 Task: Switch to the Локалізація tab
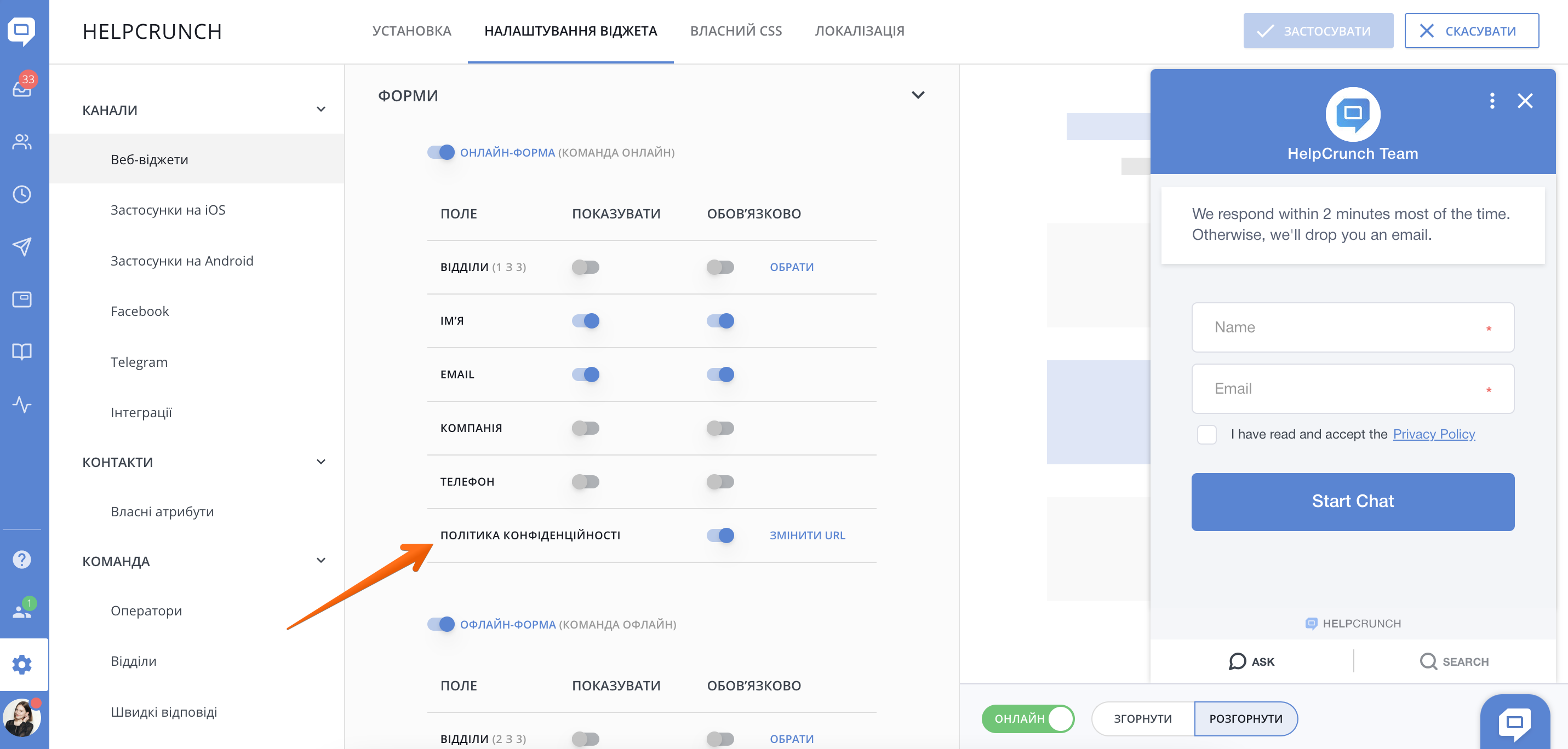859,31
